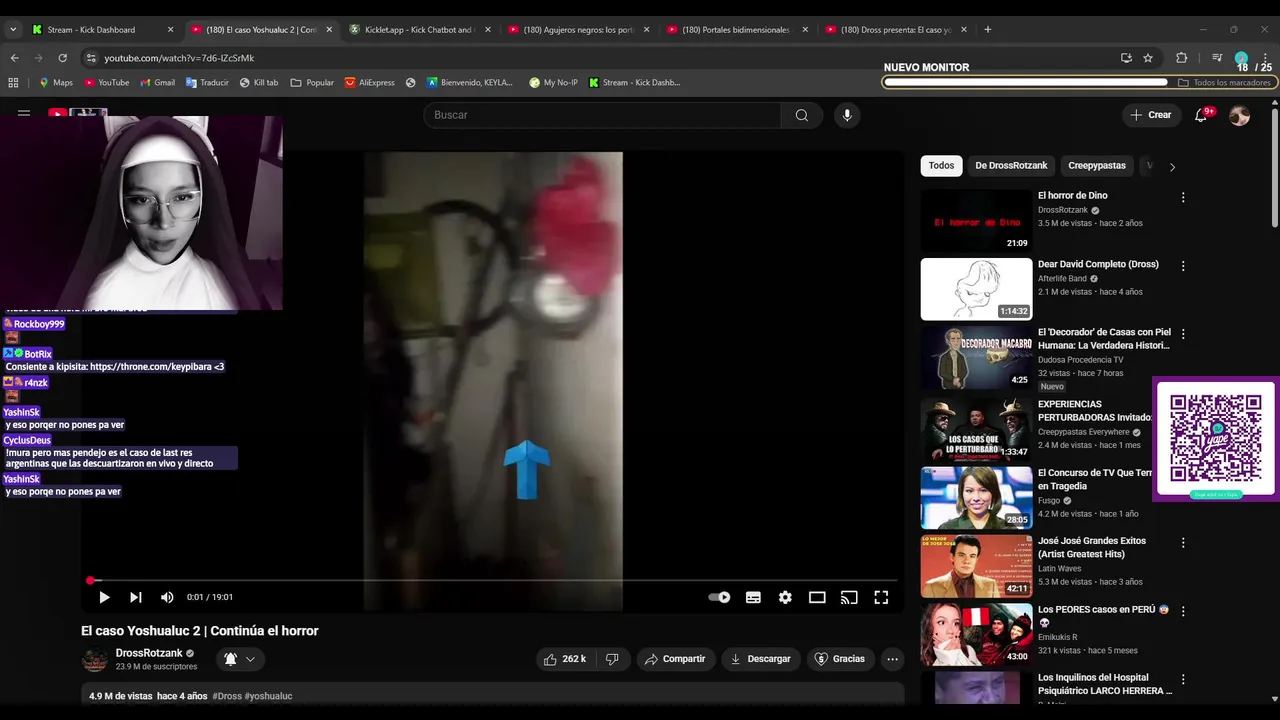Open the Traducir bookmark

pos(207,83)
